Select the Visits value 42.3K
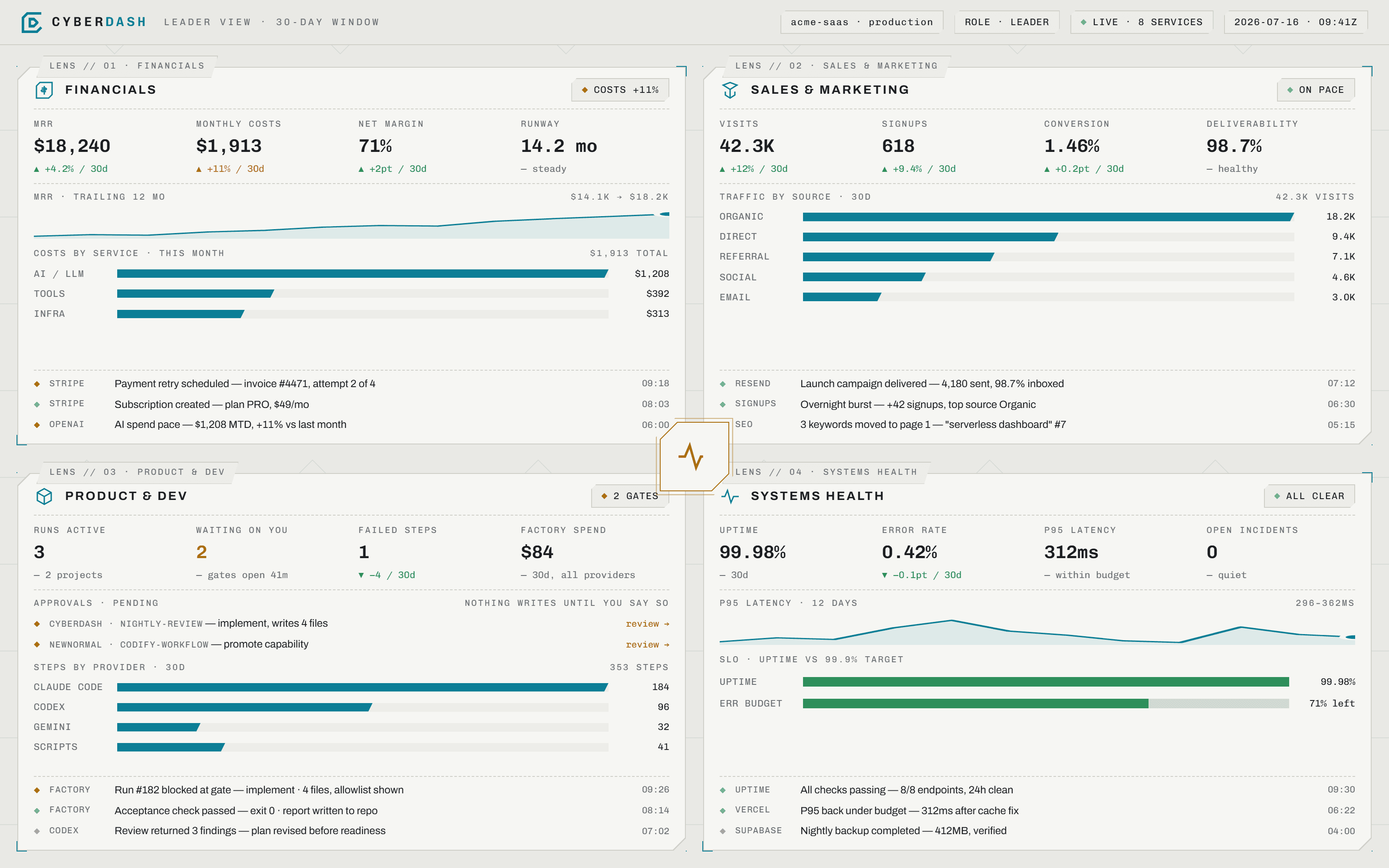Screen dimensions: 1389x868 [x=747, y=146]
